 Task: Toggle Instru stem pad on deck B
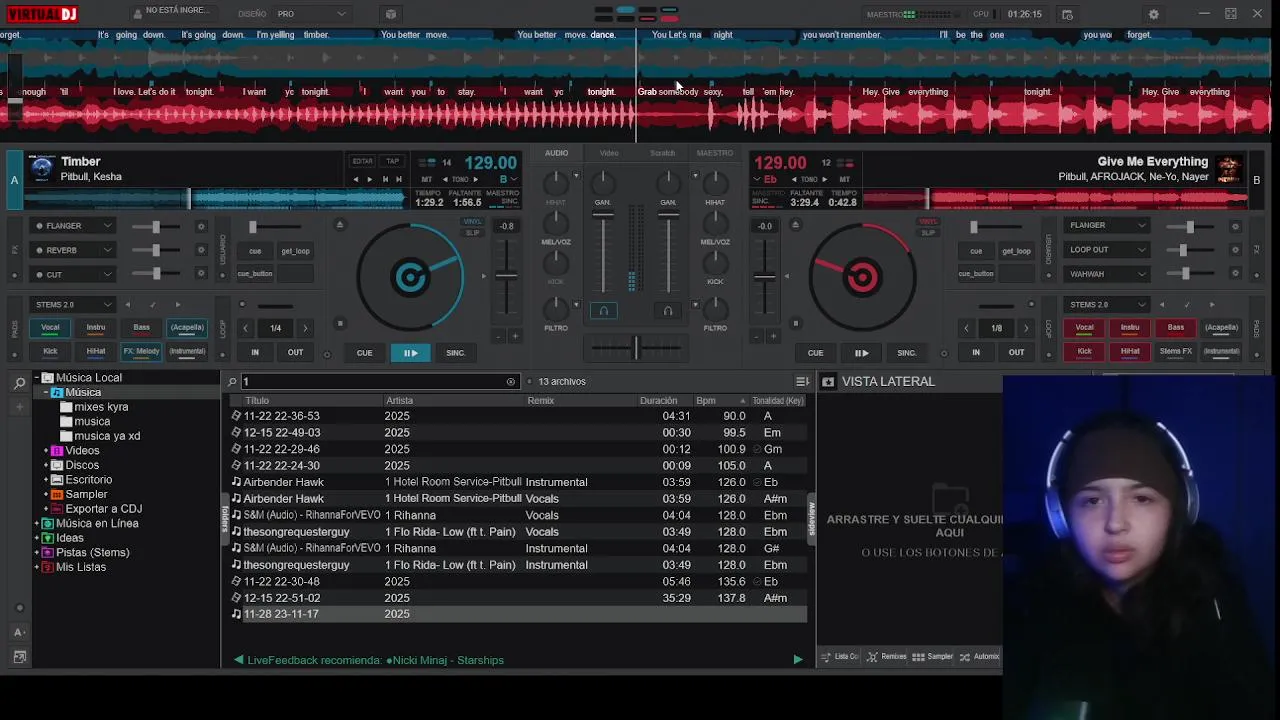pos(1130,327)
